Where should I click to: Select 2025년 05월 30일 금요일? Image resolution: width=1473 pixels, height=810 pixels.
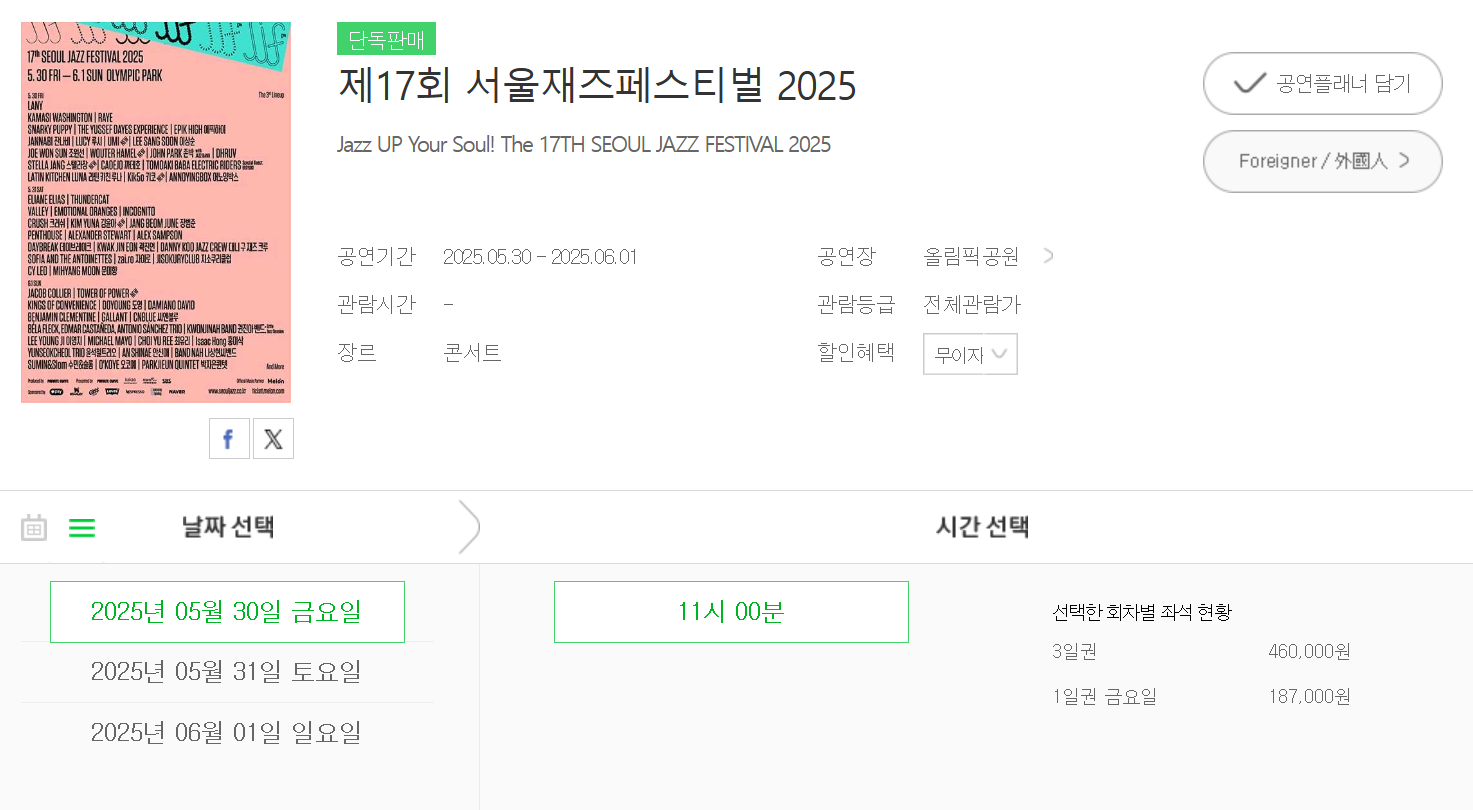pyautogui.click(x=227, y=612)
